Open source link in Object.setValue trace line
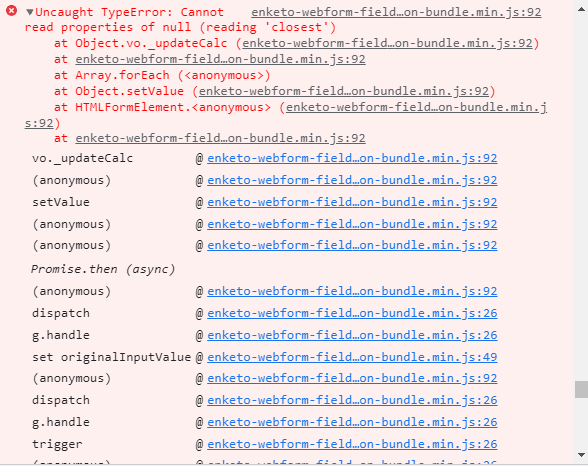This screenshot has height=466, width=588. pyautogui.click(x=344, y=91)
